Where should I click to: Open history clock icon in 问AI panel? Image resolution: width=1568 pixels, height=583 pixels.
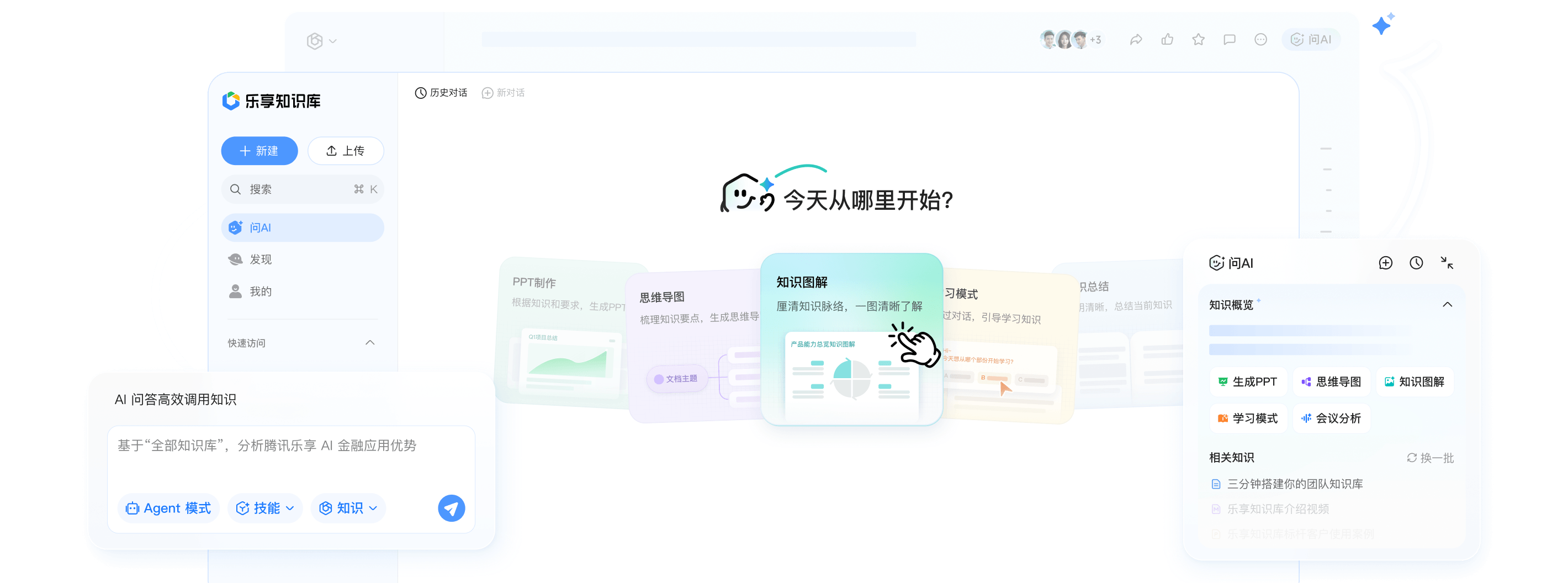tap(1416, 263)
